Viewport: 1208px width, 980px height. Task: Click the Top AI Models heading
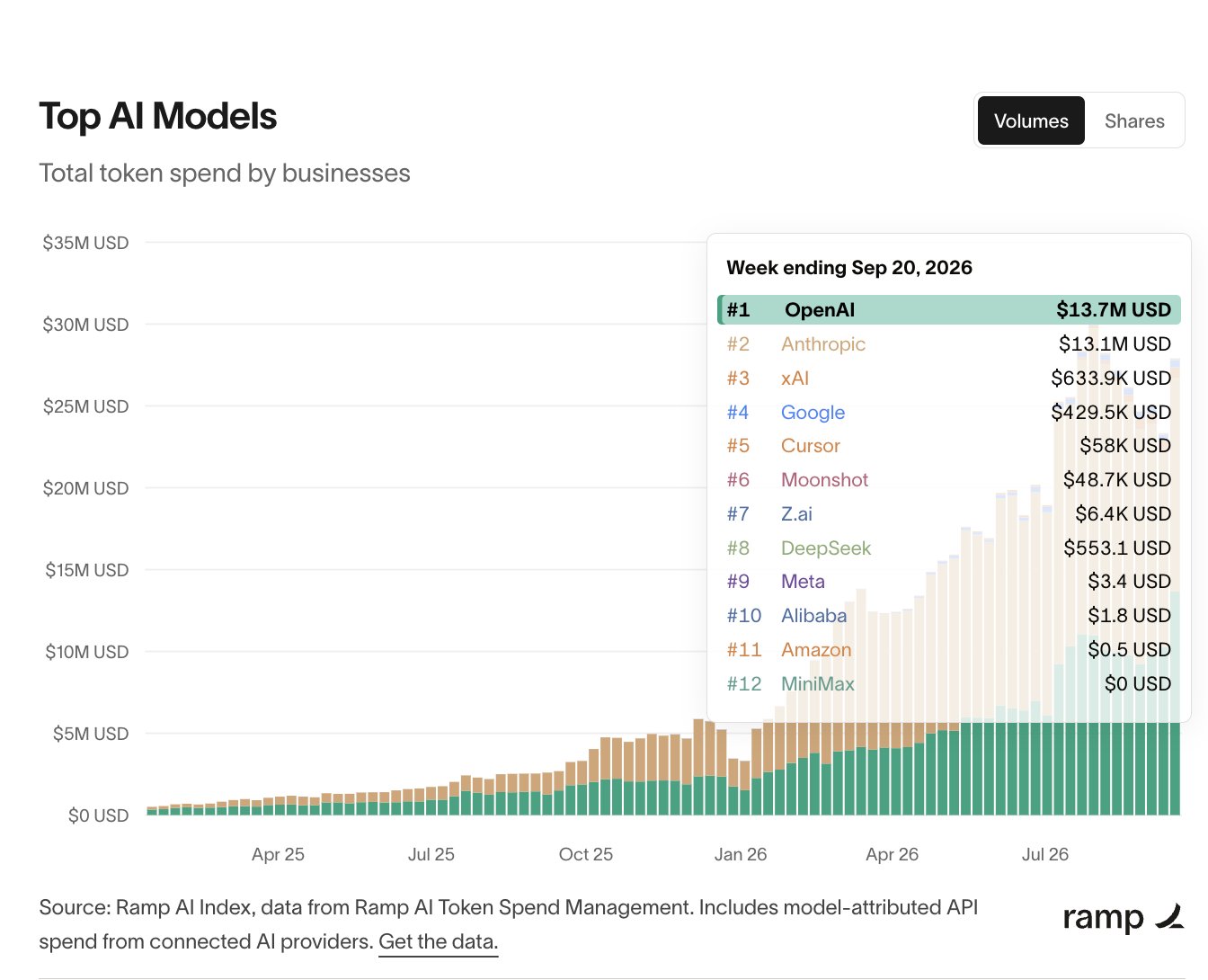point(158,116)
